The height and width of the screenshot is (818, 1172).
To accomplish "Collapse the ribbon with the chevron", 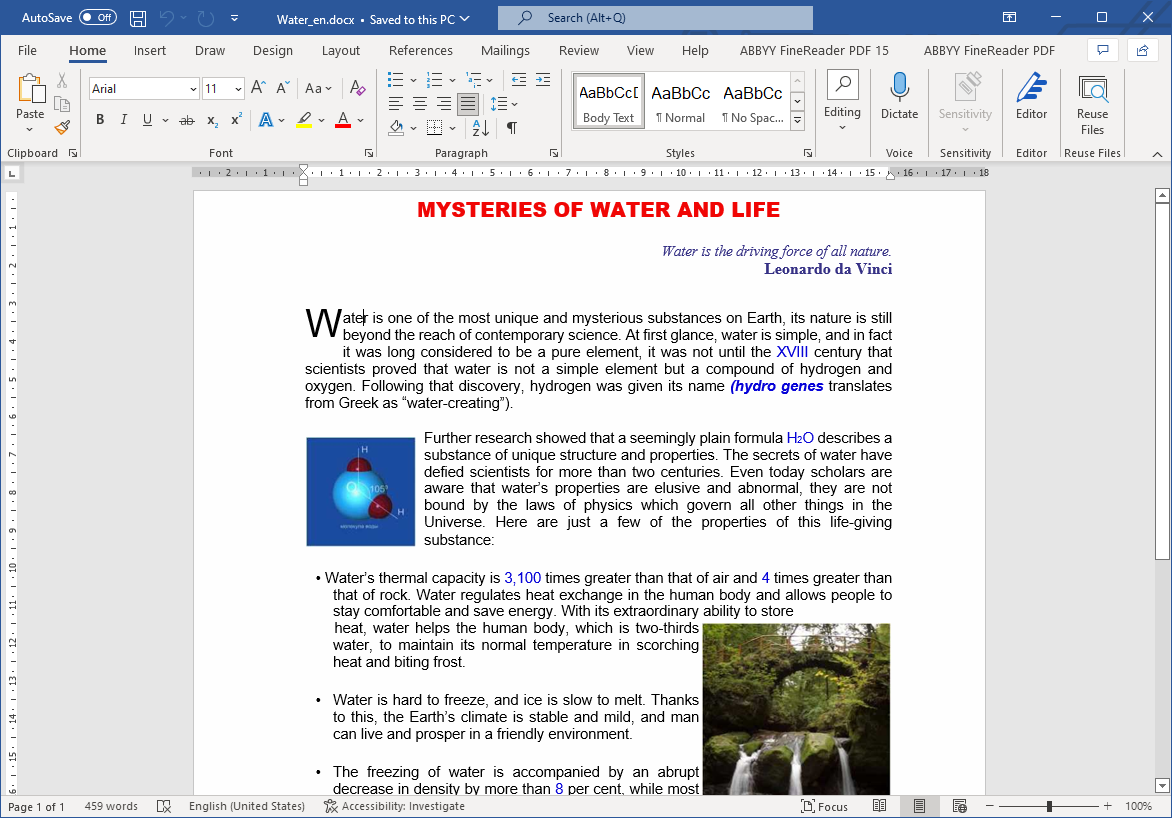I will pyautogui.click(x=1157, y=154).
